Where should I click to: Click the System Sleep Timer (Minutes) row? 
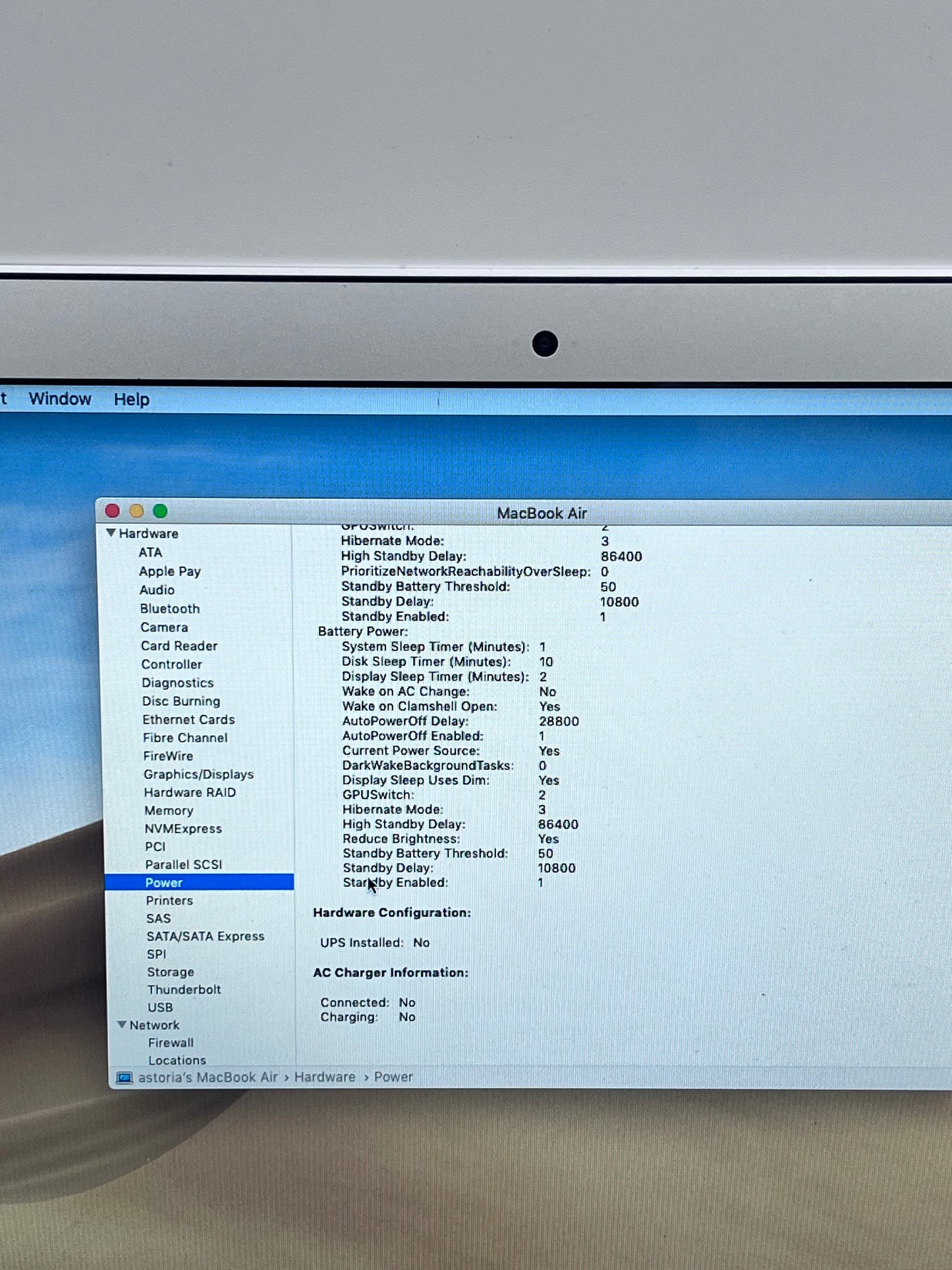[443, 647]
